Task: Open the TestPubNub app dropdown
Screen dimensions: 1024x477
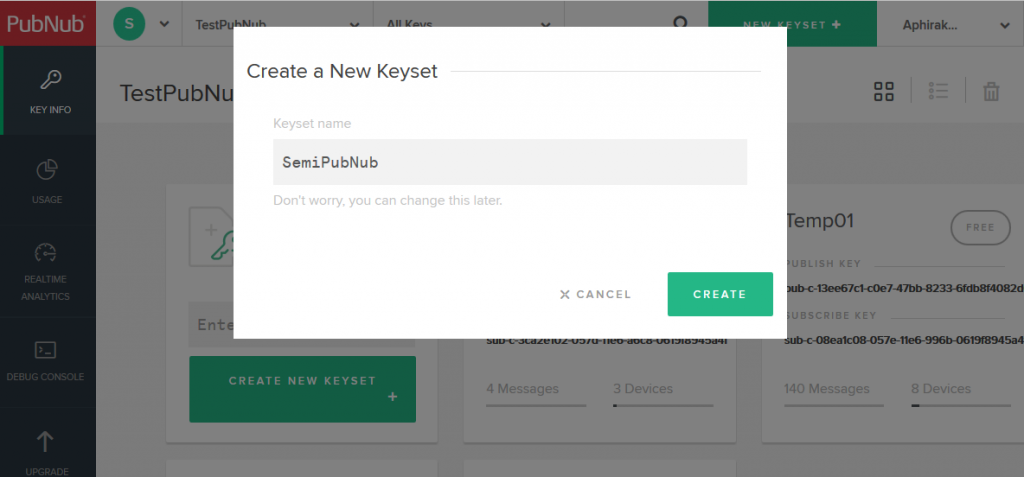Action: tap(276, 23)
